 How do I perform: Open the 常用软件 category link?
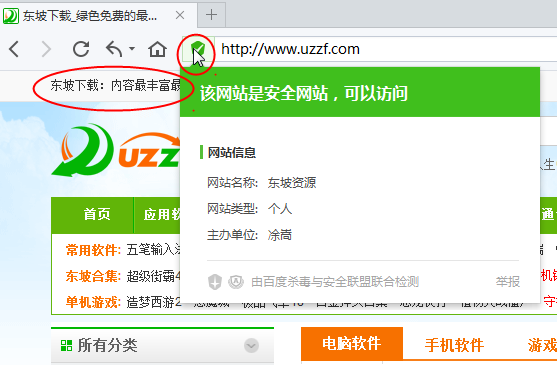pyautogui.click(x=93, y=250)
